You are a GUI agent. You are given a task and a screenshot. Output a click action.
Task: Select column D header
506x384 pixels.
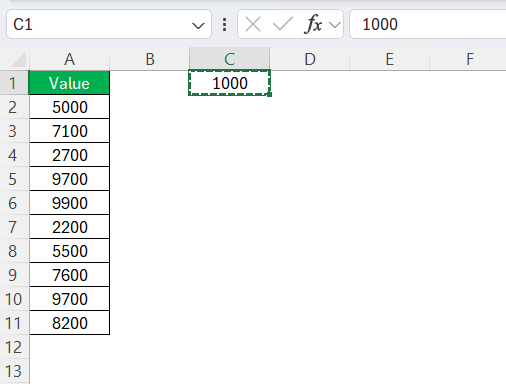pyautogui.click(x=310, y=59)
